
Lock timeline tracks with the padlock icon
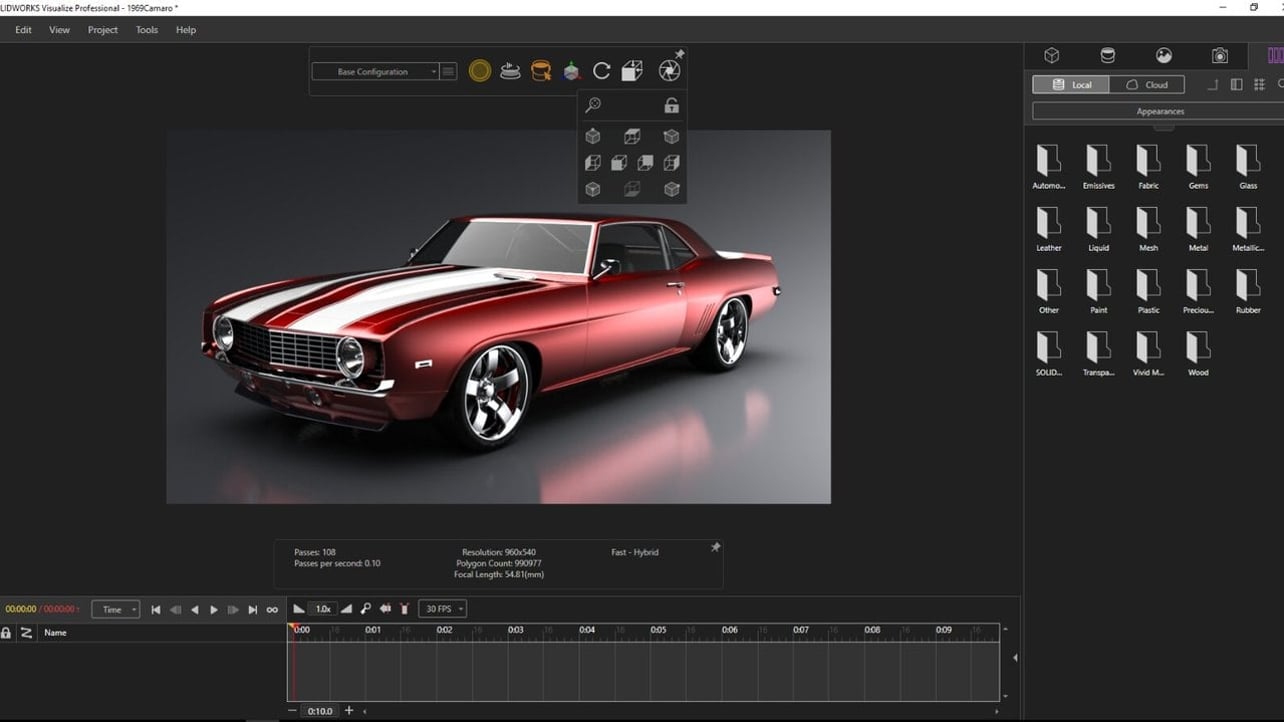point(6,632)
